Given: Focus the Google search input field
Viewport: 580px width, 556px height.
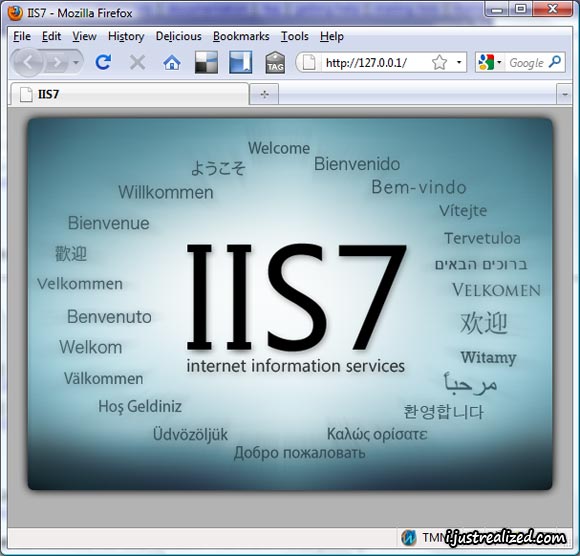Looking at the screenshot, I should tap(526, 63).
